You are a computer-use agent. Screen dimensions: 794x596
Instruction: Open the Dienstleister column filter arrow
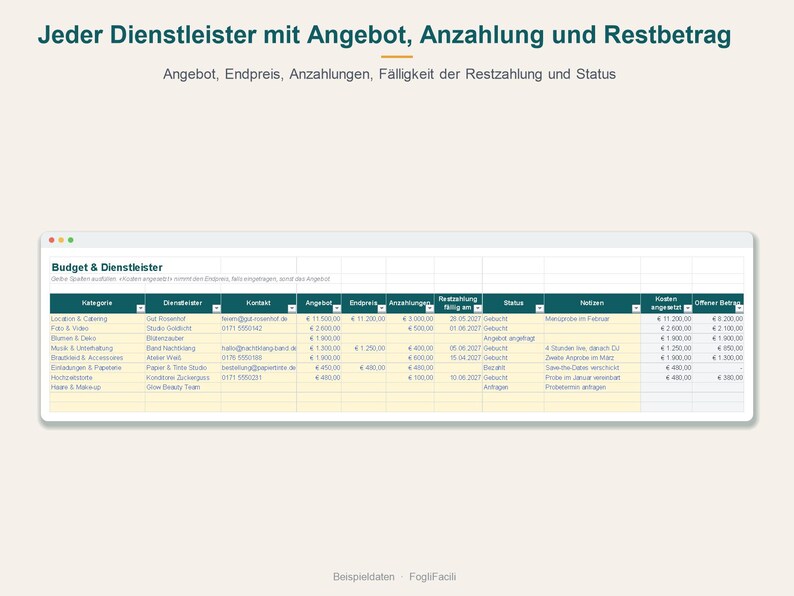(x=216, y=308)
